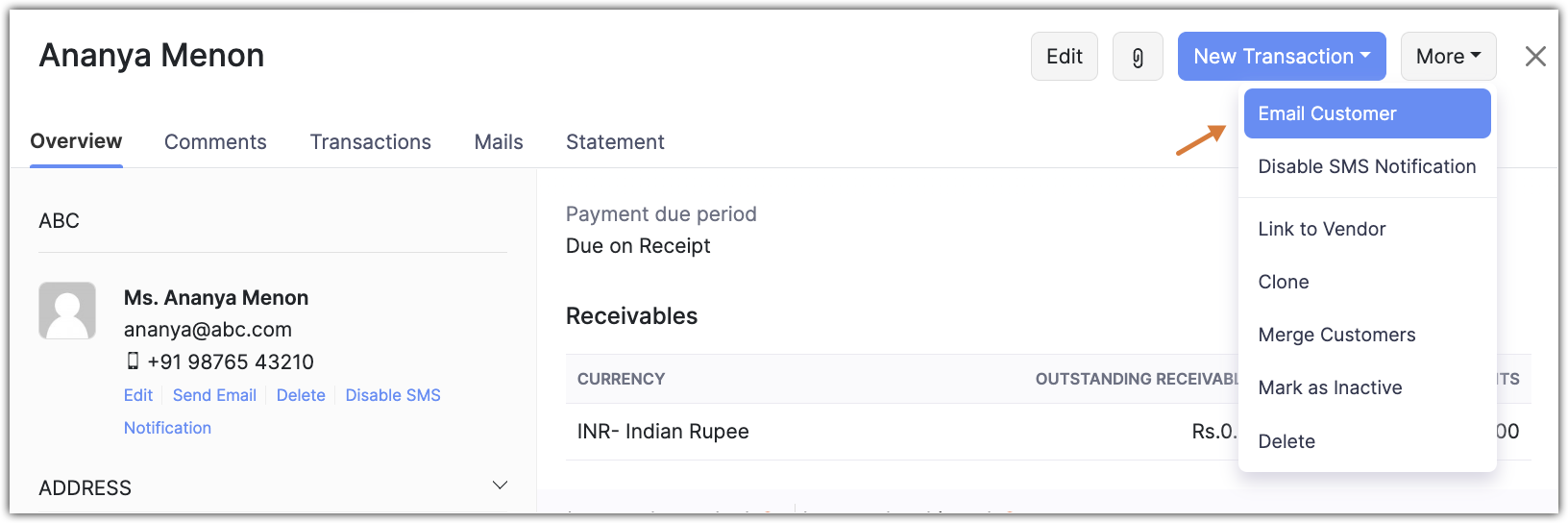Go to the Statement tab
The image size is (1568, 523).
pos(615,142)
